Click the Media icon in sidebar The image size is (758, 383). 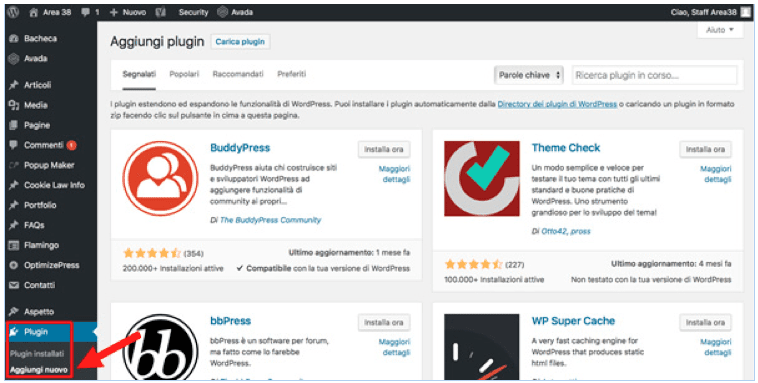(x=14, y=105)
